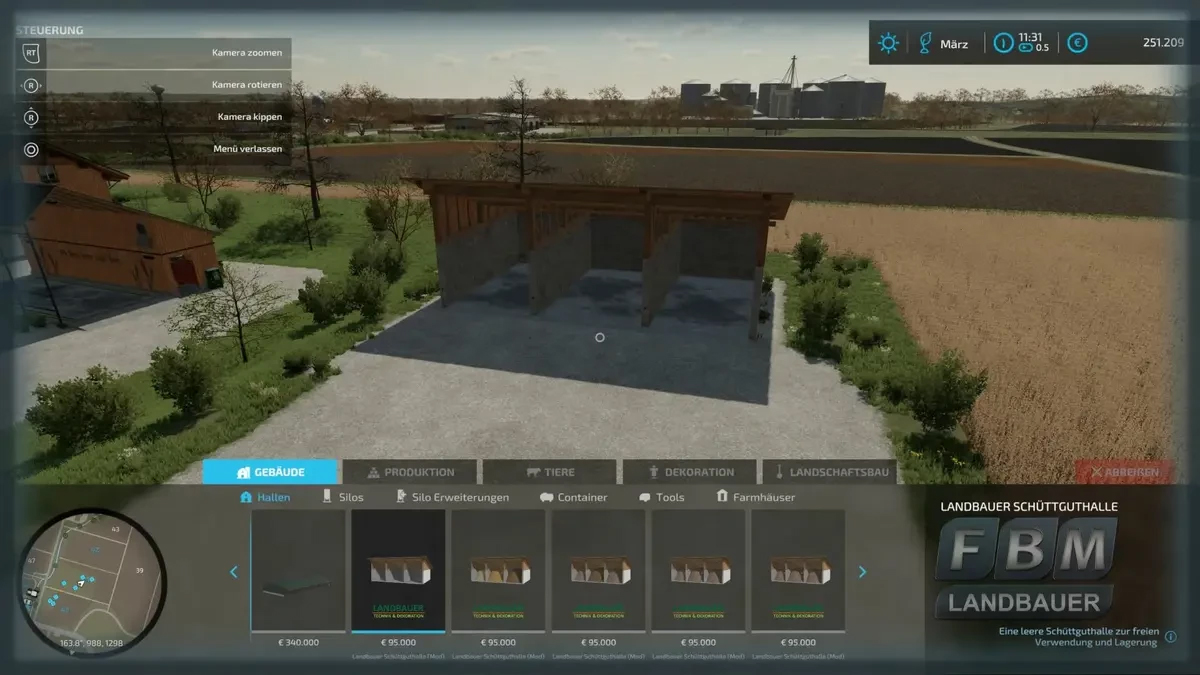Image resolution: width=1200 pixels, height=675 pixels.
Task: Switch to the Produktion tab
Action: click(410, 472)
